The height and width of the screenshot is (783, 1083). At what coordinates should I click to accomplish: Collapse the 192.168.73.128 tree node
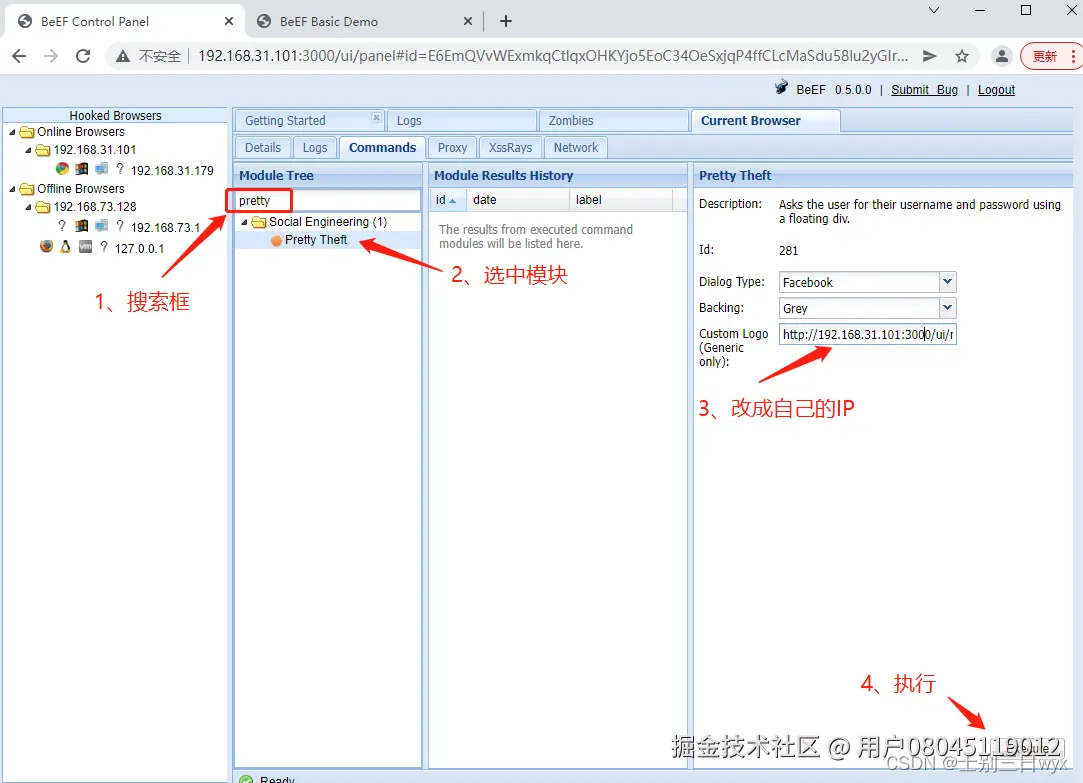click(28, 207)
